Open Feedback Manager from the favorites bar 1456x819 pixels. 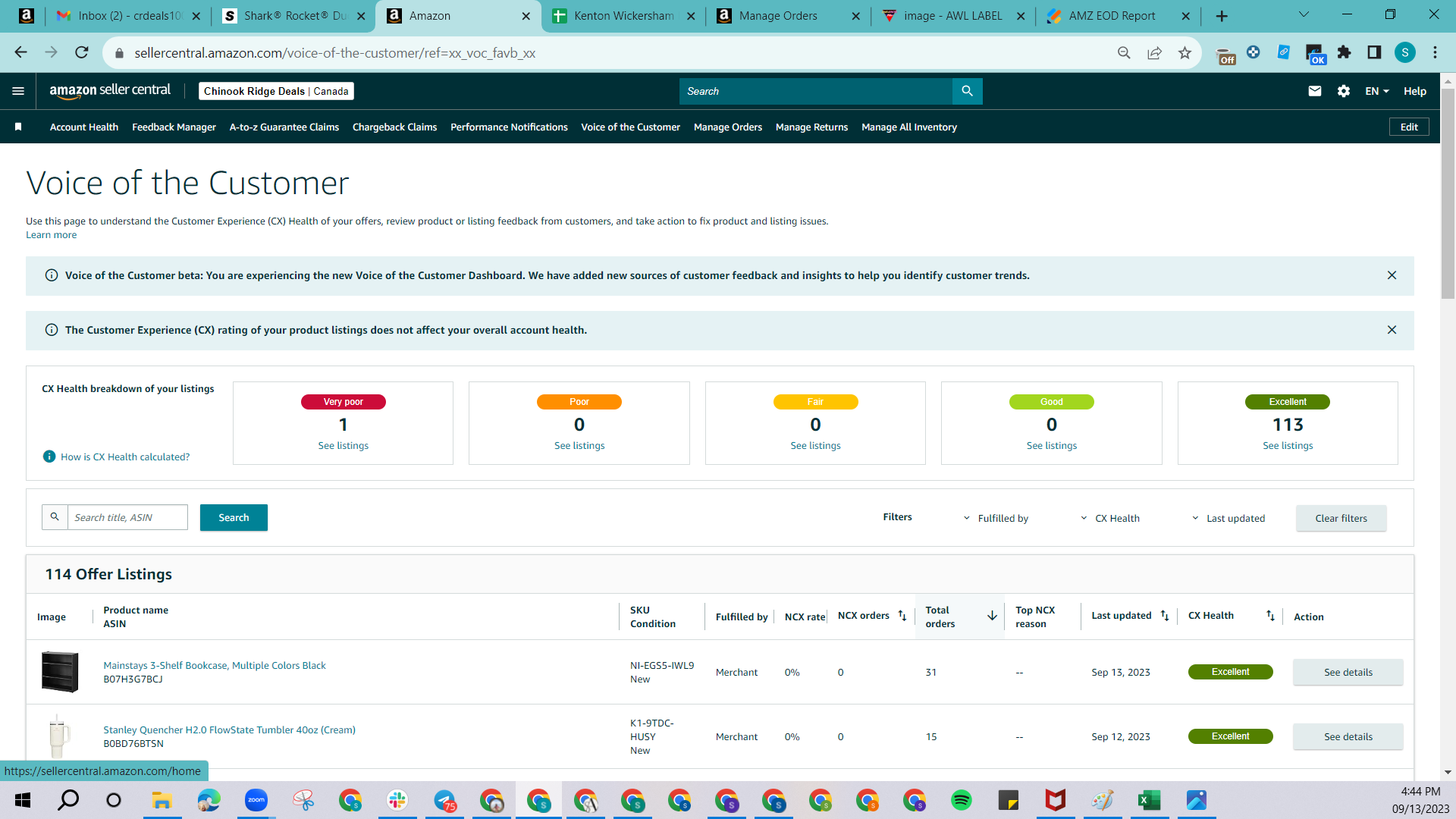coord(174,127)
